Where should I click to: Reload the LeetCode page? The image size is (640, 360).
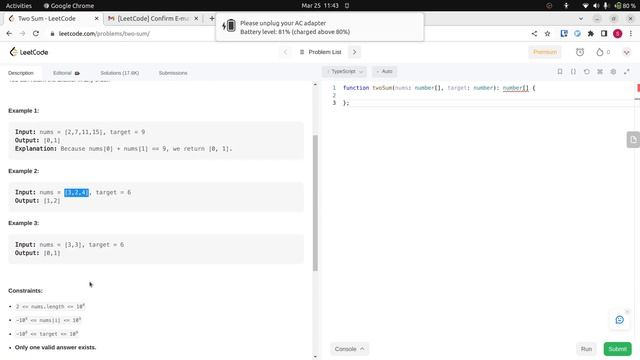(x=36, y=33)
